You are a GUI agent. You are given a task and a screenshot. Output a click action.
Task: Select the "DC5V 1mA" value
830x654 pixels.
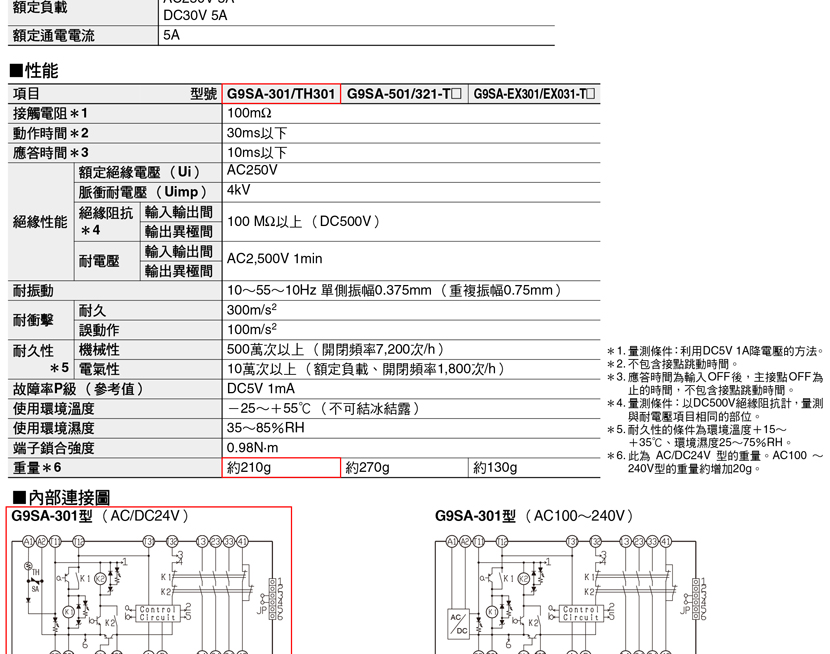pos(261,389)
